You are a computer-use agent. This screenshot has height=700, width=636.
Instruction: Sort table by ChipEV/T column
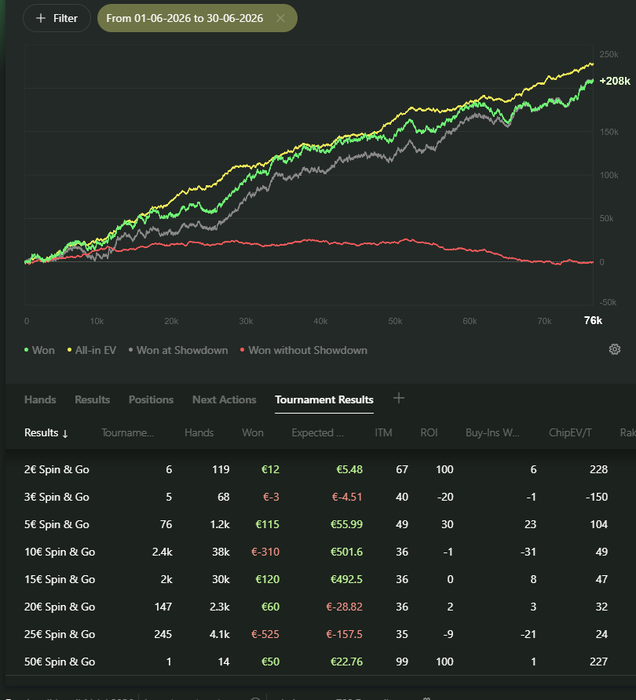570,433
